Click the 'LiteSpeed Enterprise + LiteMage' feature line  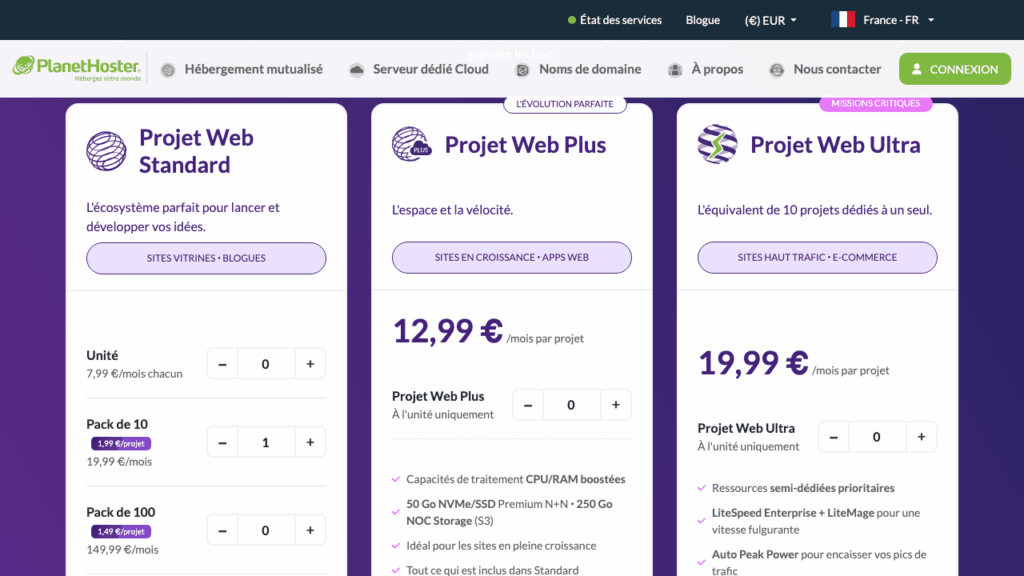816,521
